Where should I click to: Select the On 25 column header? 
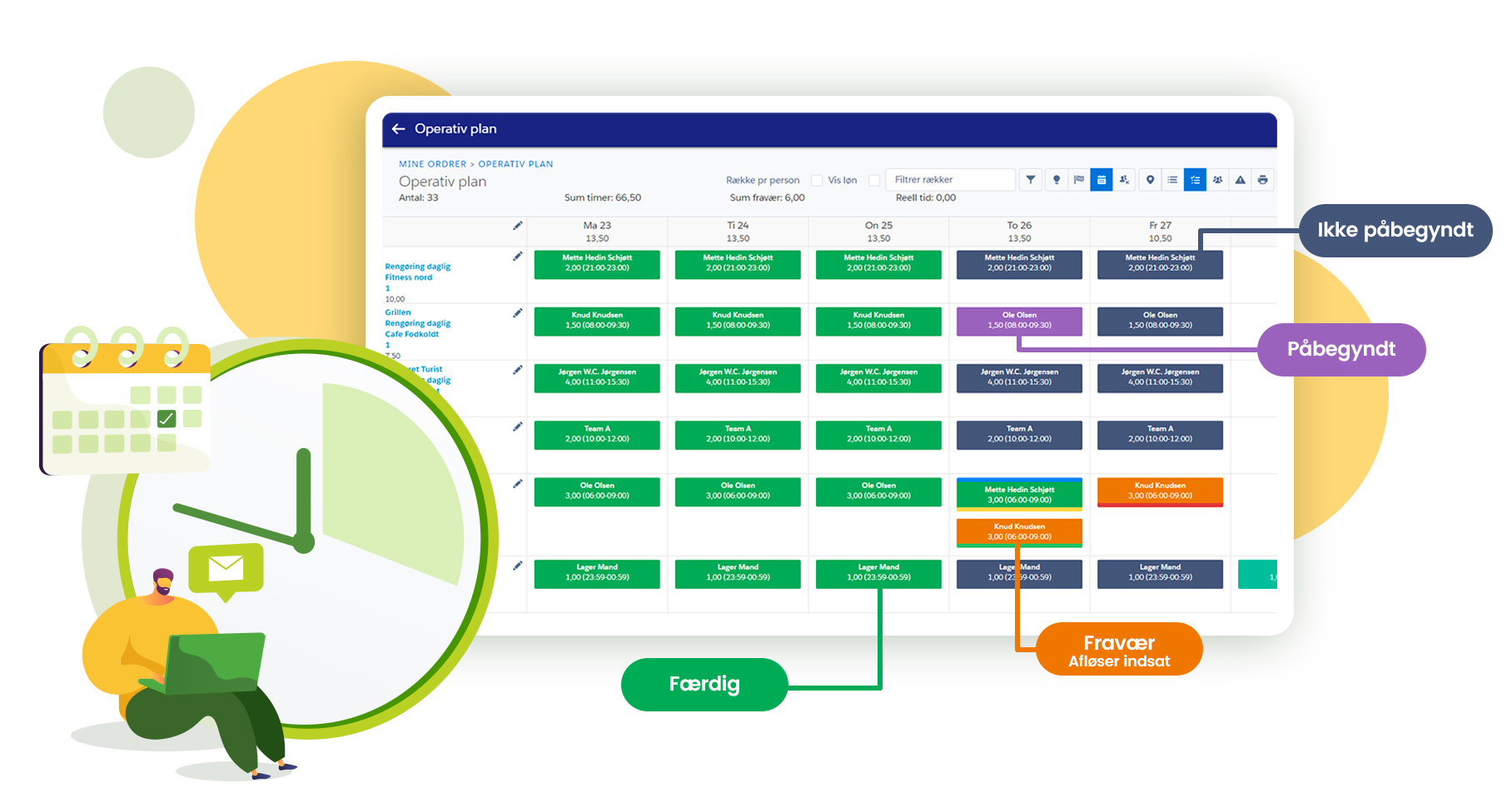coord(878,232)
